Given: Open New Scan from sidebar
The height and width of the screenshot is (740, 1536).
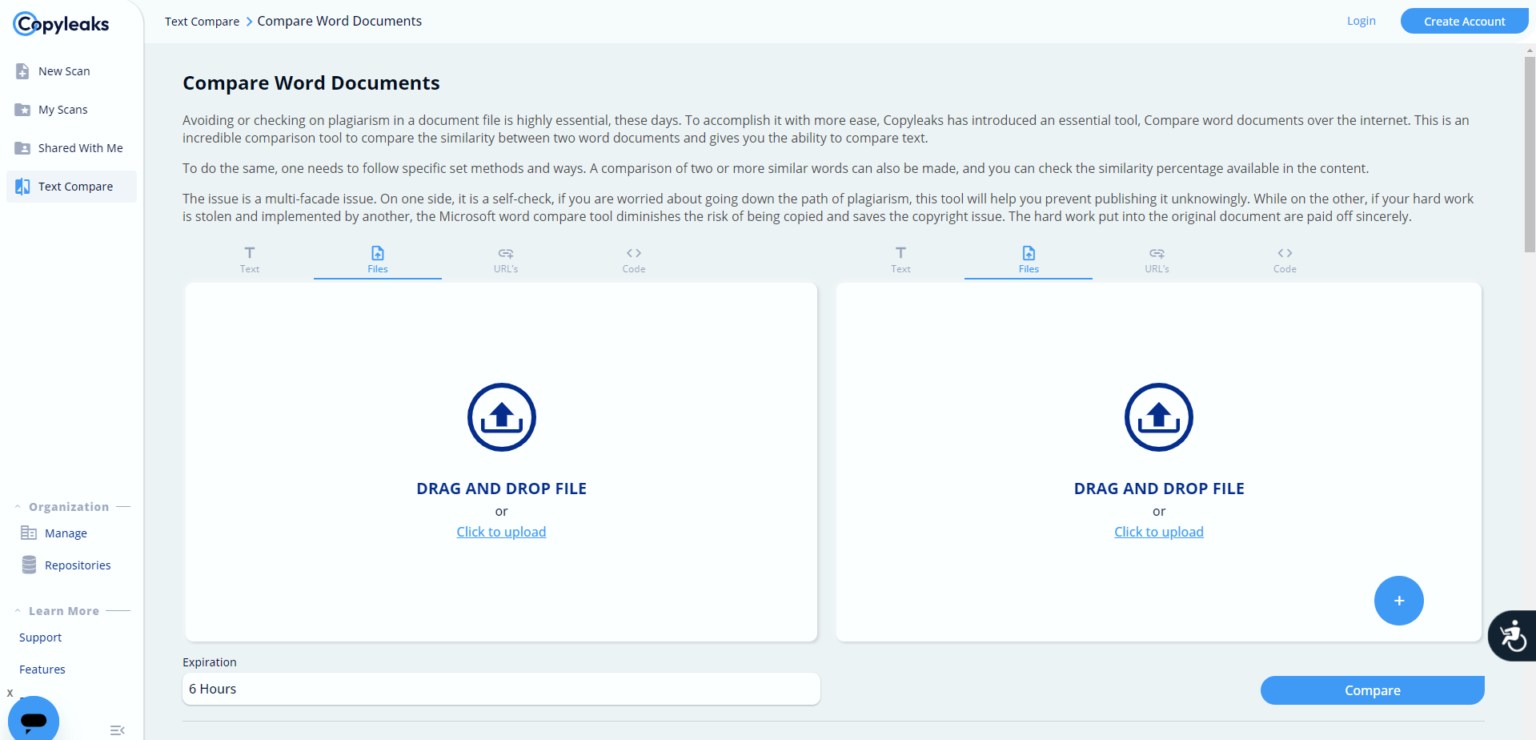Looking at the screenshot, I should tap(63, 72).
